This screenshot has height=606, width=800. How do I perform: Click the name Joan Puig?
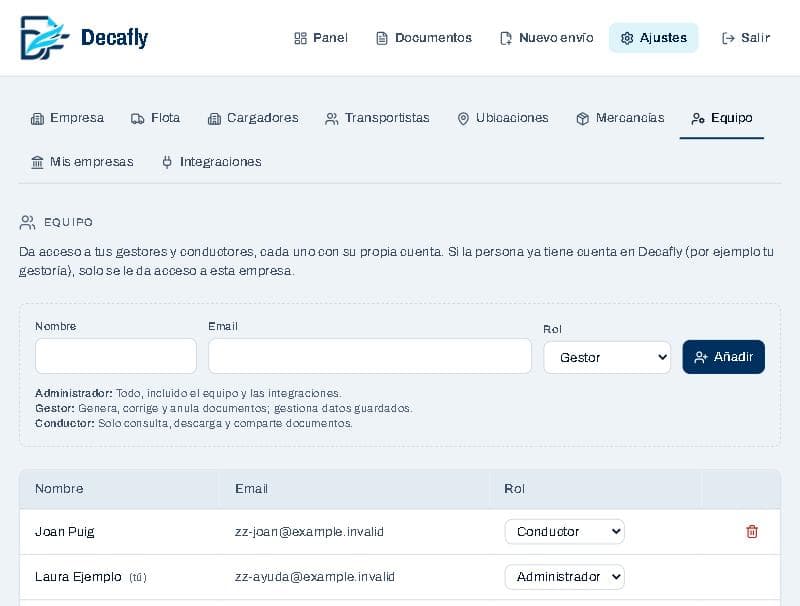click(65, 532)
